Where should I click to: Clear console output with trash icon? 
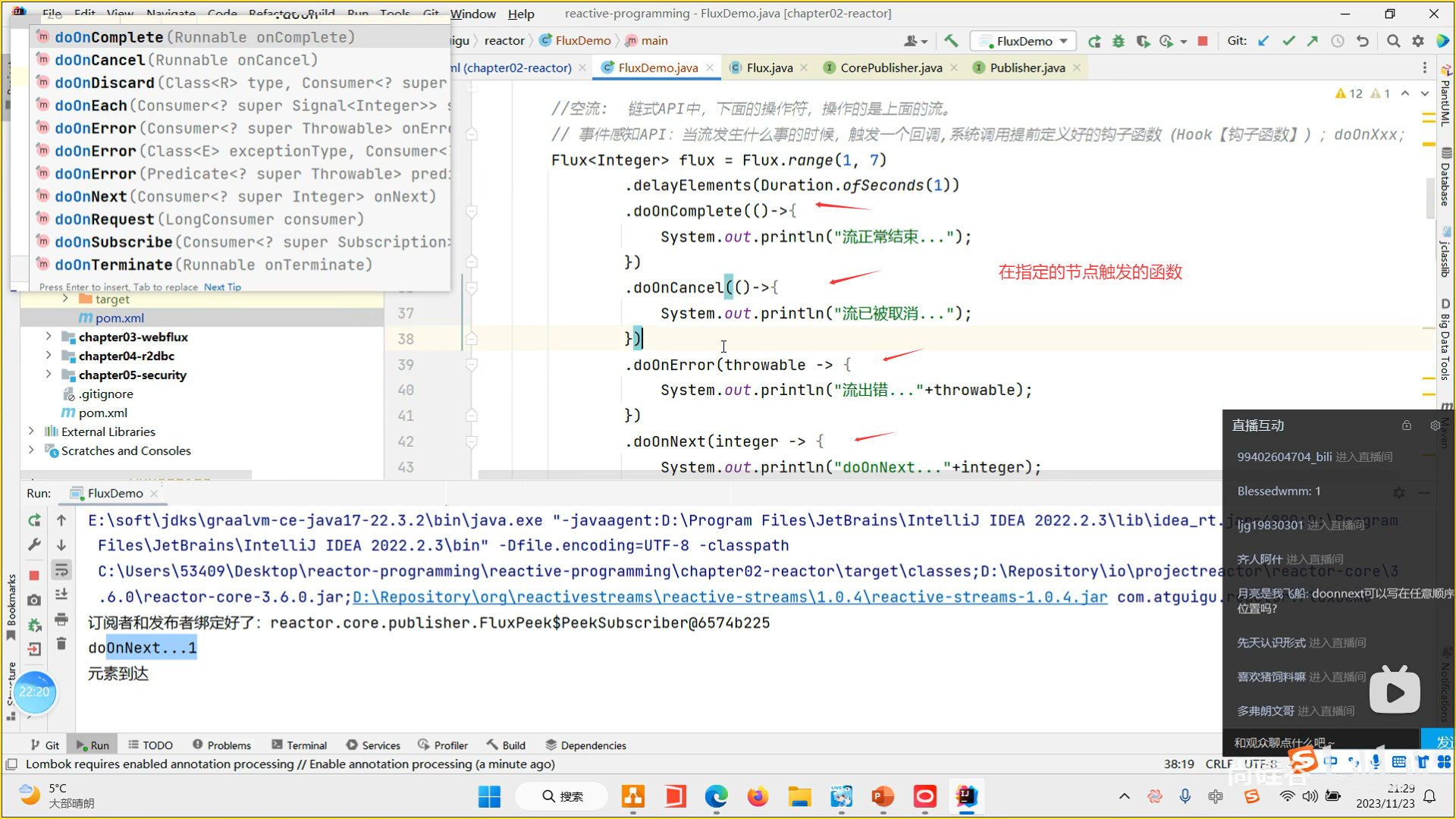(61, 644)
